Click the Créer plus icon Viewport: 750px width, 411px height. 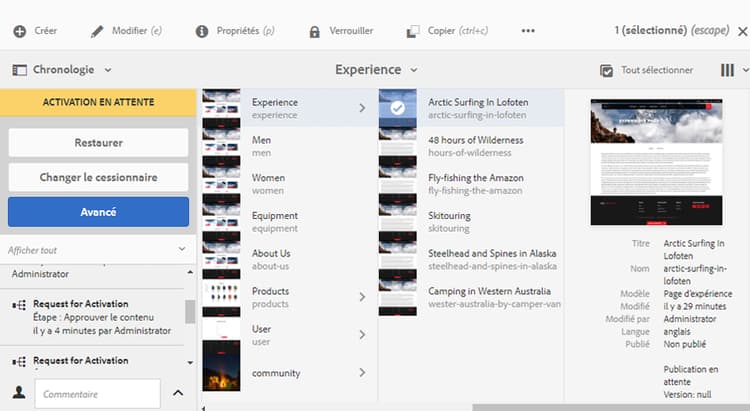20,32
